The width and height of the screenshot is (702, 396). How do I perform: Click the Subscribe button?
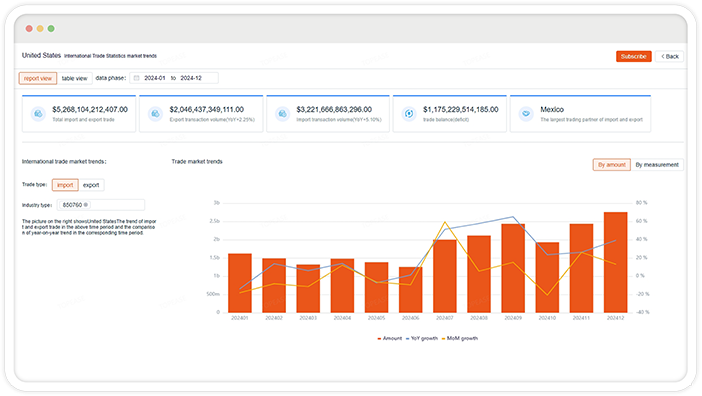(x=634, y=56)
